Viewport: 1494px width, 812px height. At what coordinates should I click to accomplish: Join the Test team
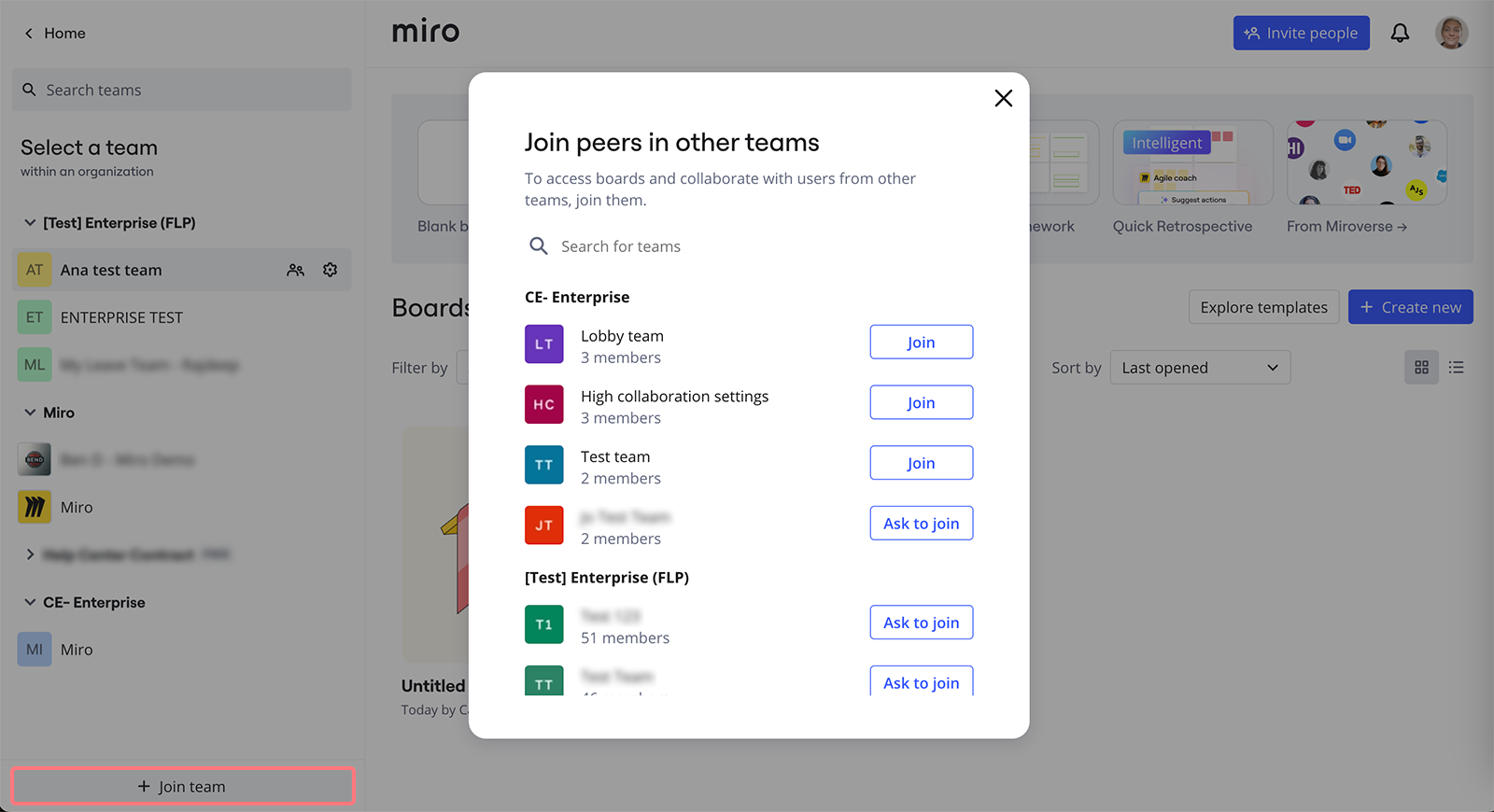click(x=921, y=463)
